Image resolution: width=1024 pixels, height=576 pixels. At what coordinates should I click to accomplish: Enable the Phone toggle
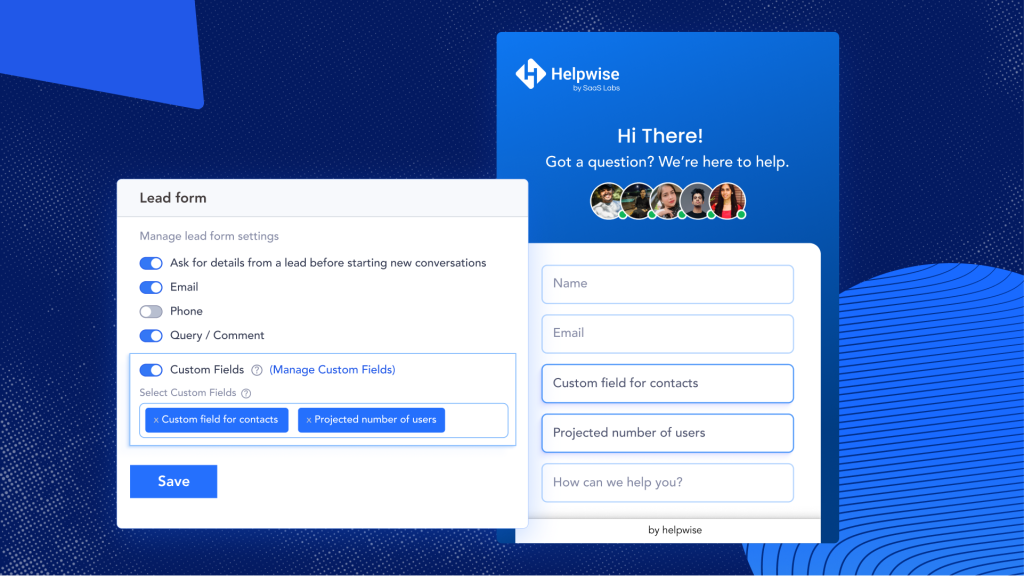151,312
